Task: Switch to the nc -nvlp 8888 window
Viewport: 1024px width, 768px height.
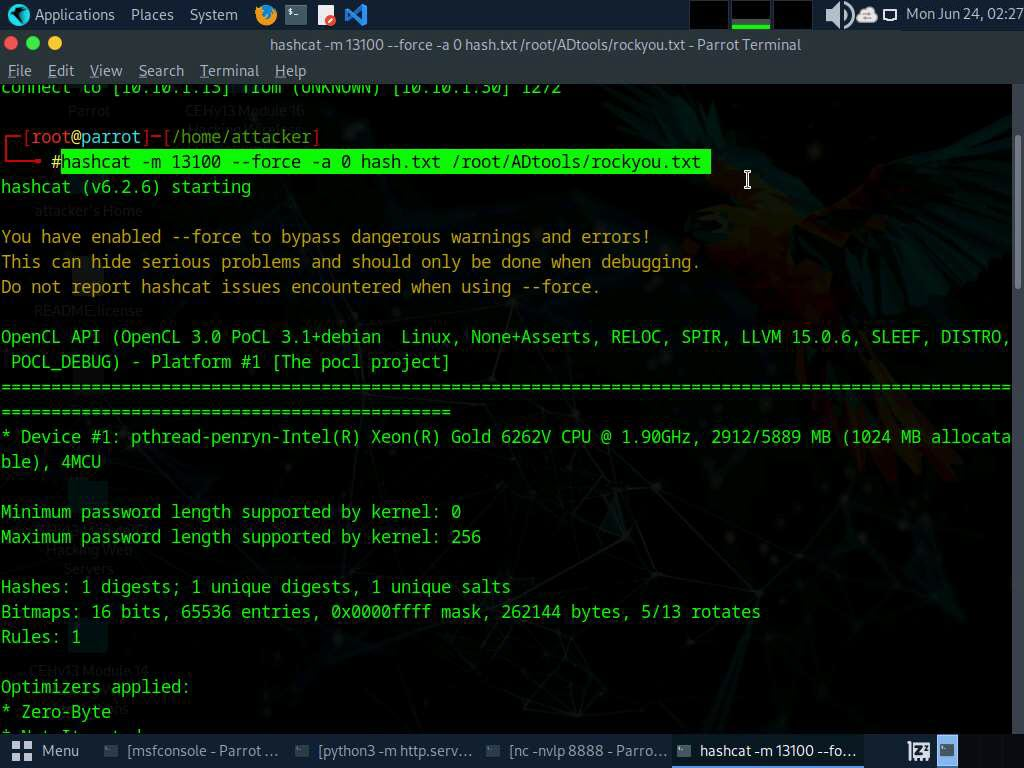Action: tap(575, 751)
